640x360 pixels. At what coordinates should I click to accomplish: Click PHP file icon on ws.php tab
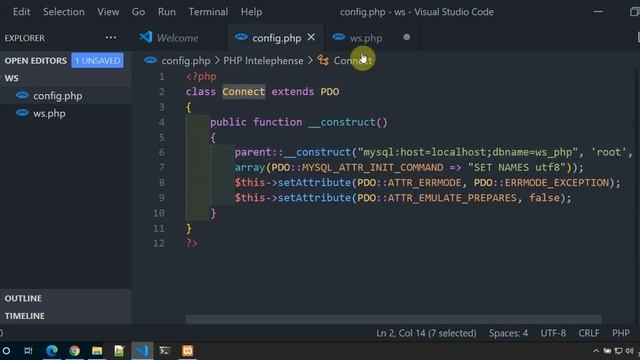point(338,37)
